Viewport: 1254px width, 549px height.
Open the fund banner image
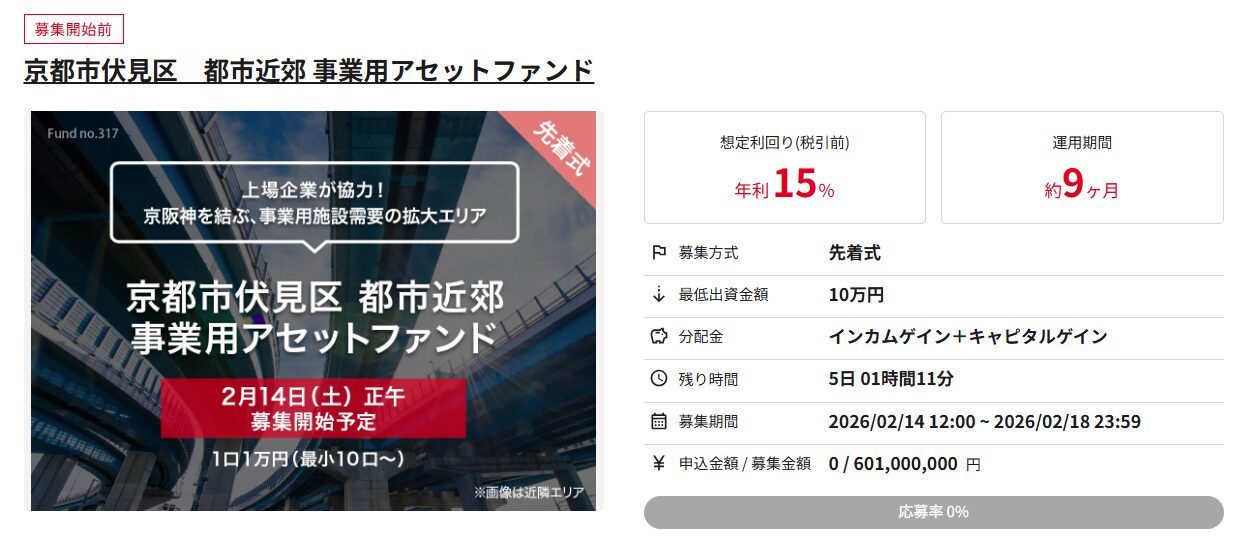[x=313, y=310]
